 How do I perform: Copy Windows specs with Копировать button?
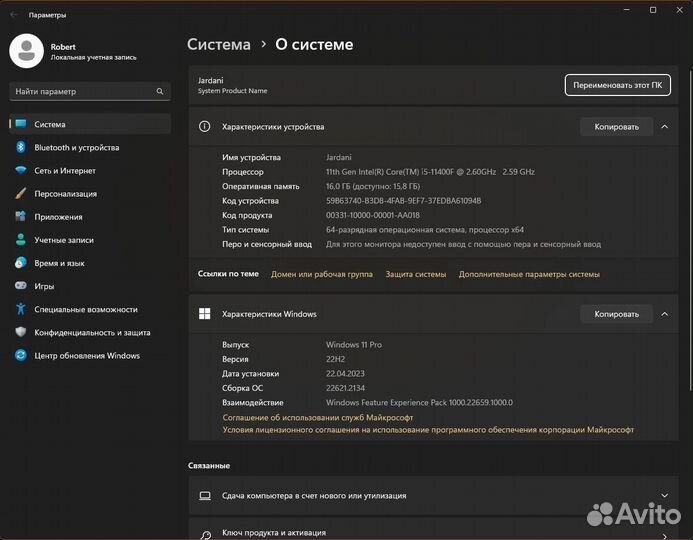pos(616,314)
